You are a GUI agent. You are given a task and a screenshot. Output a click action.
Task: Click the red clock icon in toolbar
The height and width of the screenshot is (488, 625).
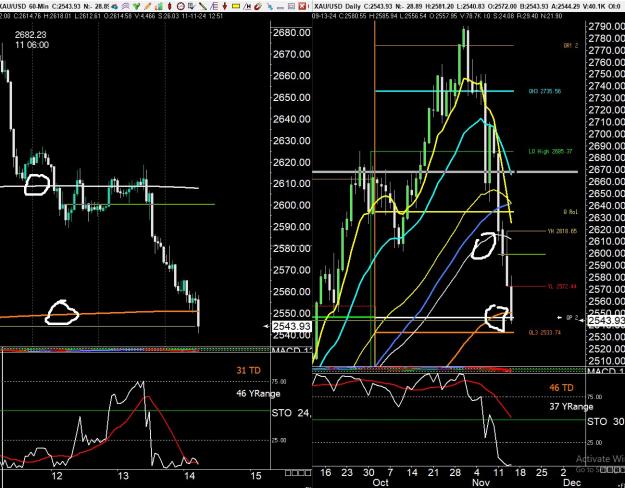[x=181, y=6]
